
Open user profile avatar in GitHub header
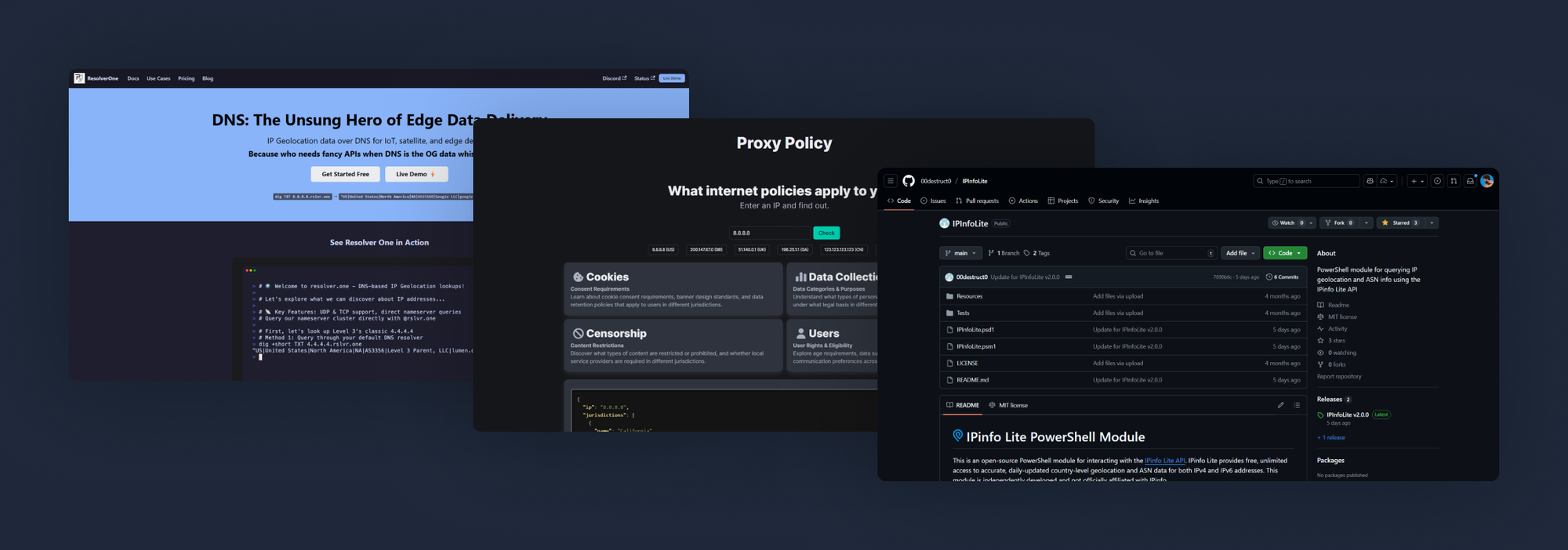1487,181
